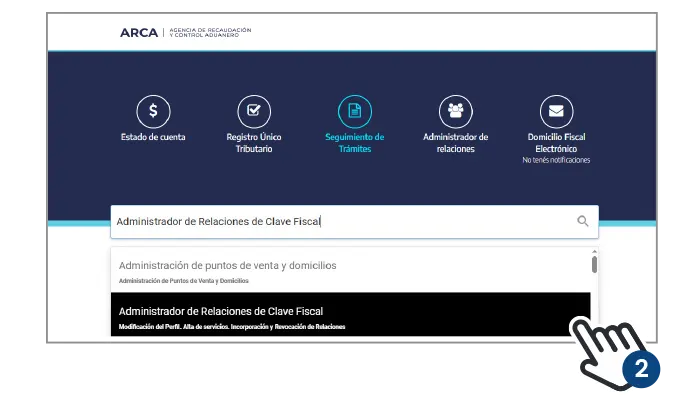Image resolution: width=700 pixels, height=400 pixels.
Task: Go to Registro Único Tributario label
Action: point(254,142)
